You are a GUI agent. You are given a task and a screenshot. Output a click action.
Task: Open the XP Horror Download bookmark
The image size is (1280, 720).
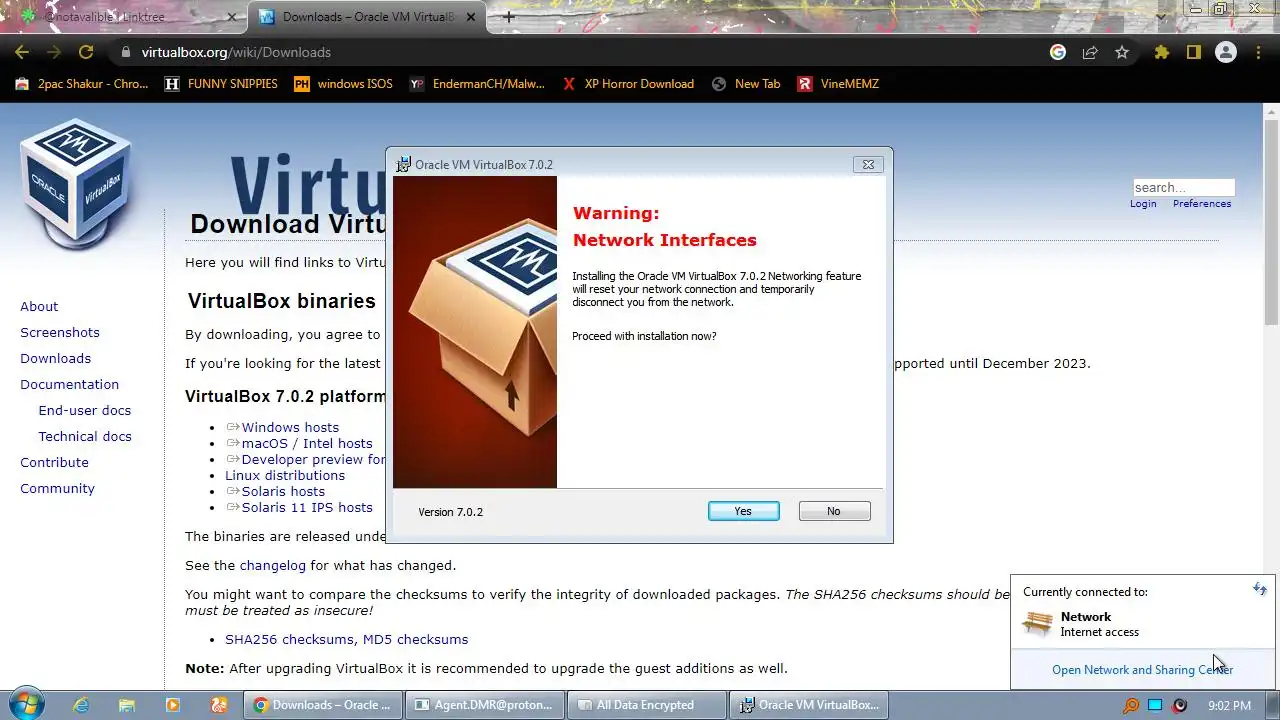click(628, 84)
